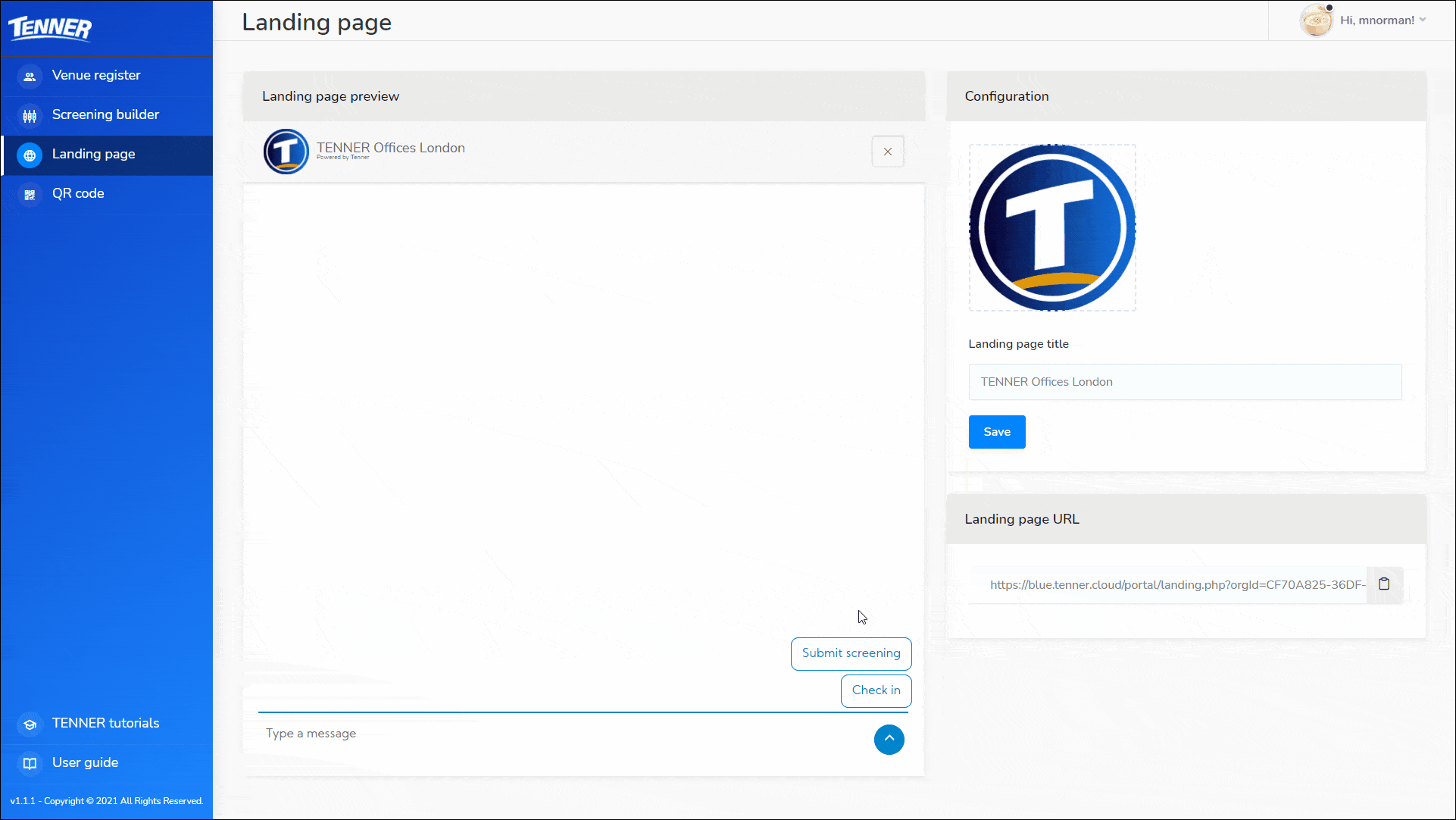Click the Check in button

(x=876, y=690)
